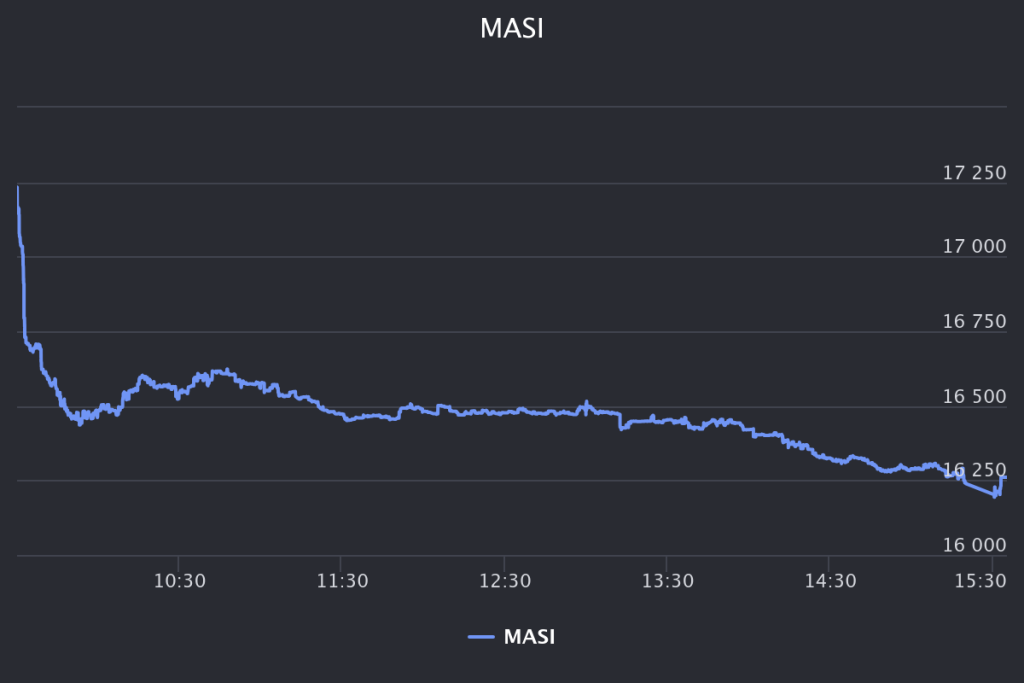Click the MASI chart title
1024x683 pixels.
point(512,29)
